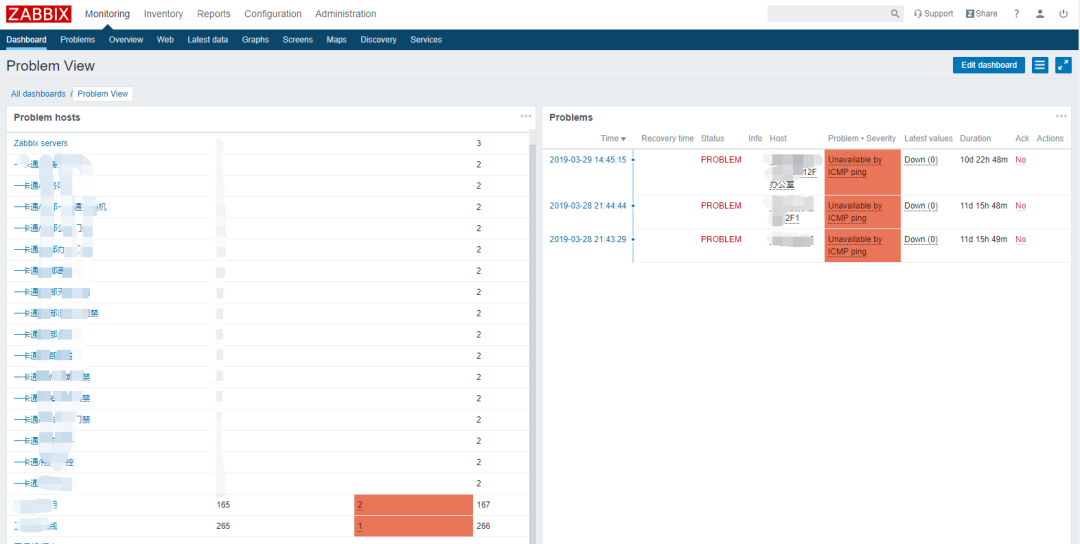Sort problems by the Time column
Viewport: 1080px width, 544px height.
pyautogui.click(x=614, y=138)
